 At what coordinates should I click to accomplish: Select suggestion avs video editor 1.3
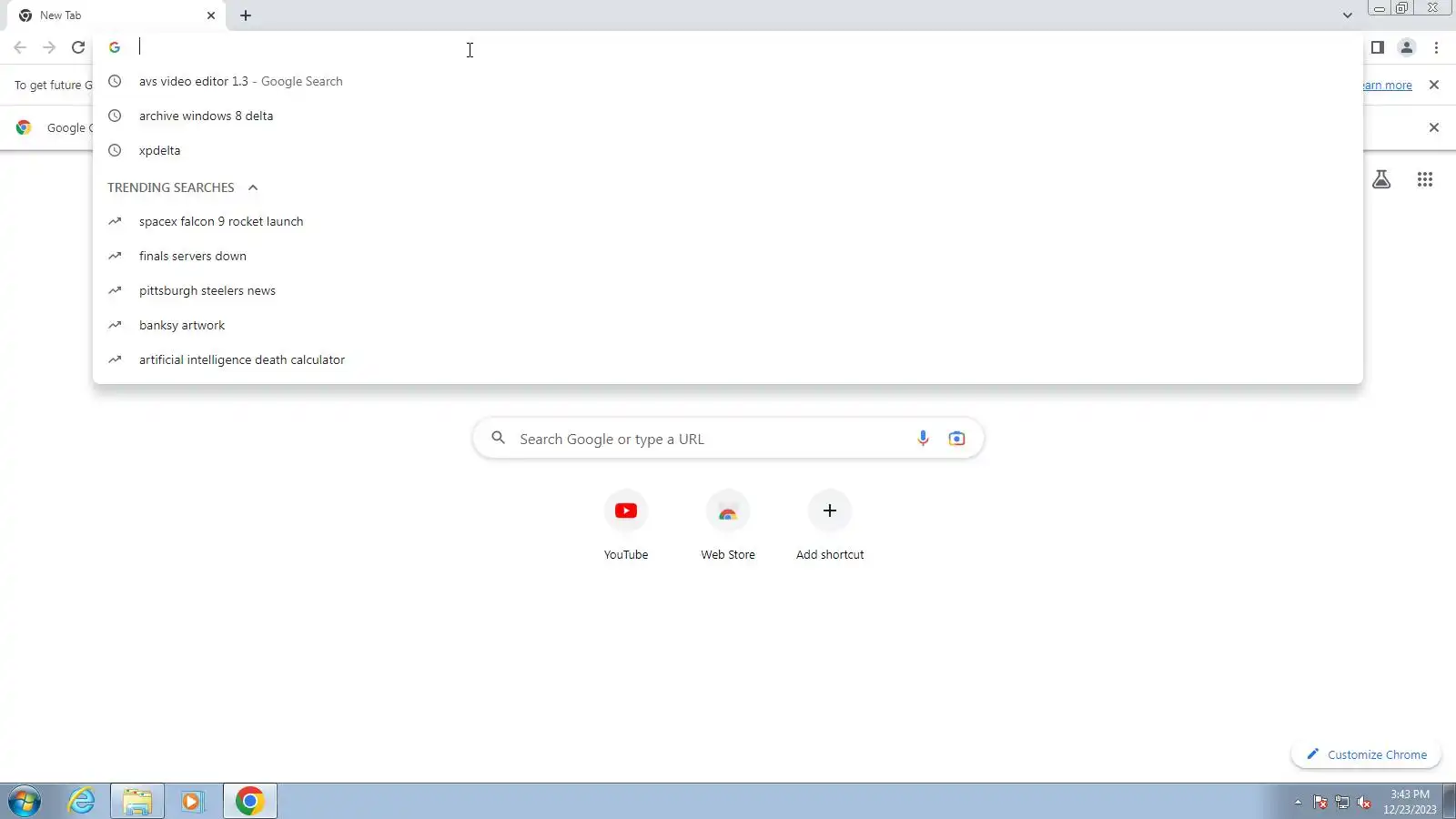tap(728, 81)
